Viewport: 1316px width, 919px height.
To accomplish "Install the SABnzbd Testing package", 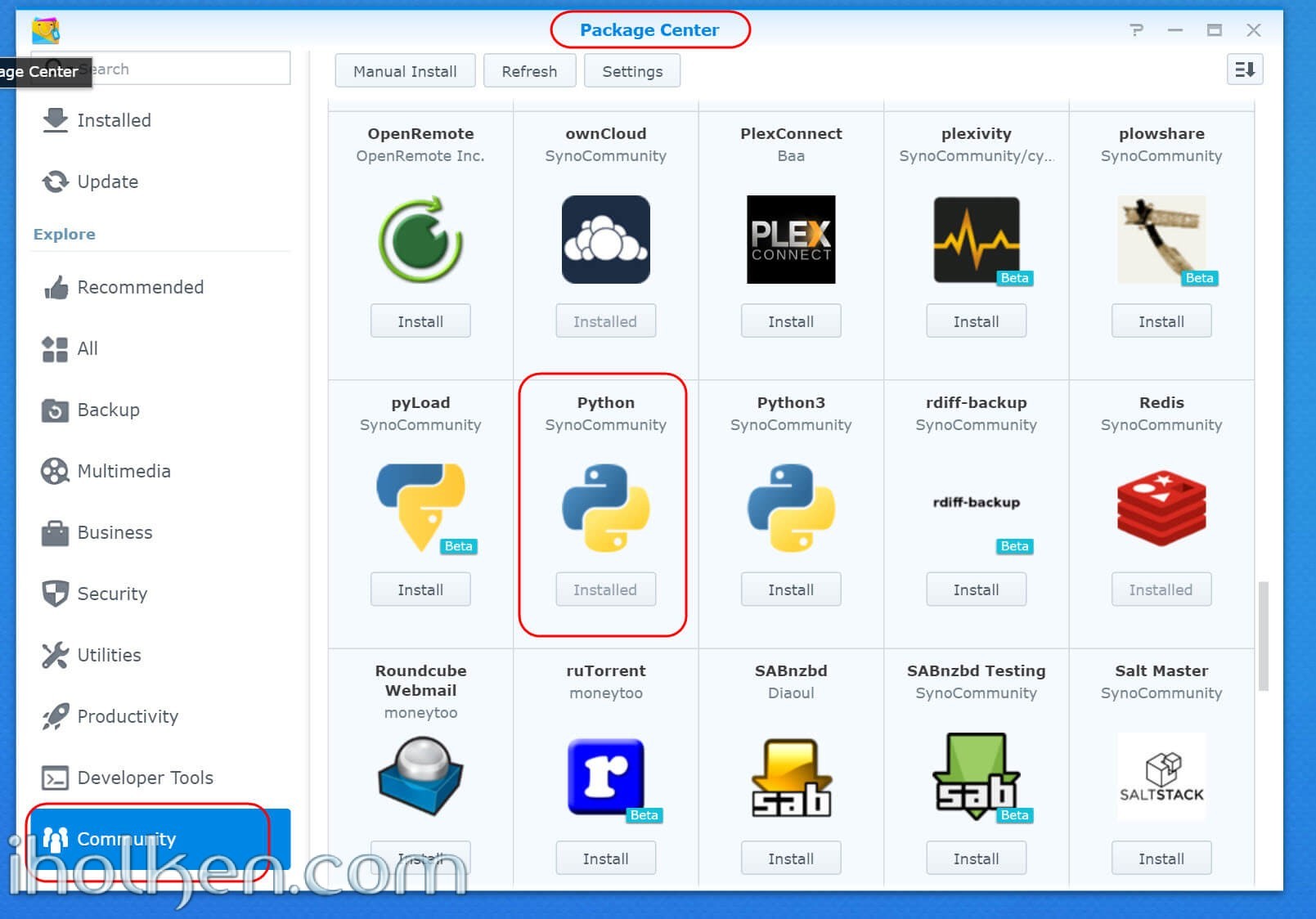I will [977, 858].
